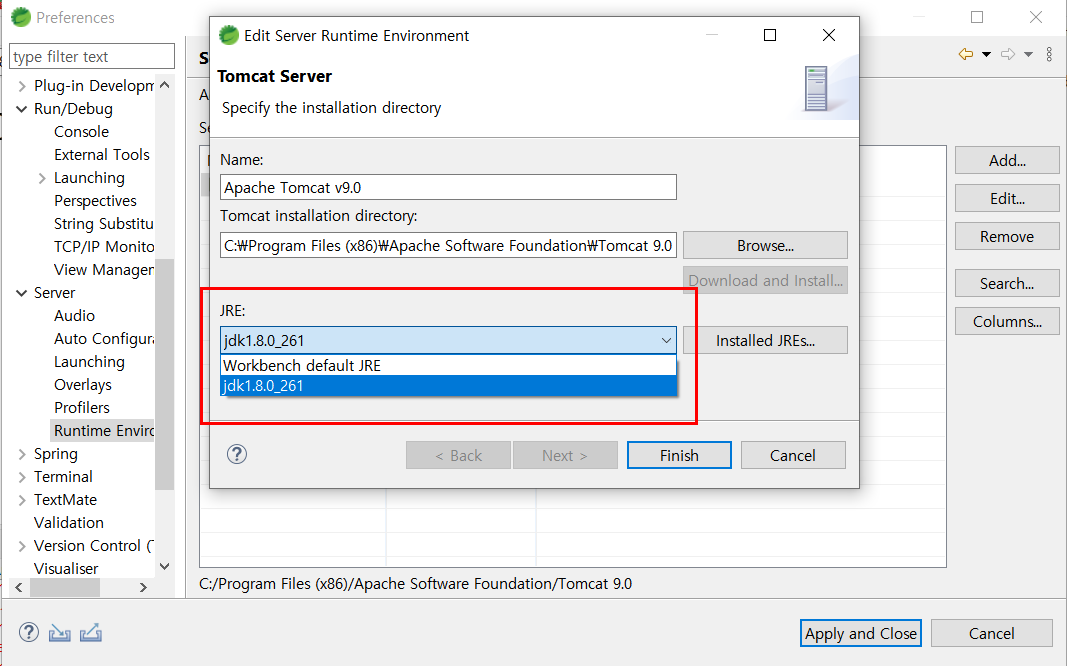This screenshot has width=1067, height=666.
Task: Select Perspectives in the tree
Action: pos(95,201)
